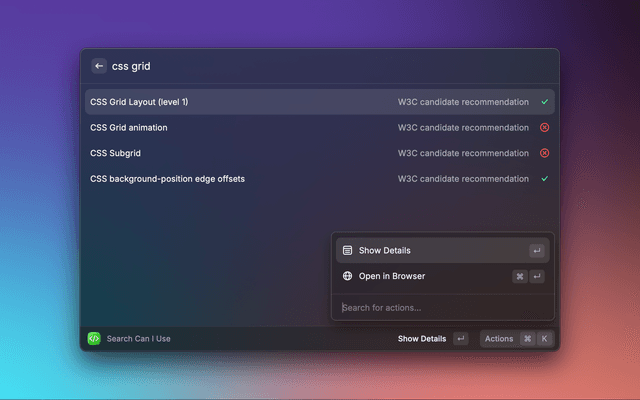Click the back arrow button

[x=99, y=66]
